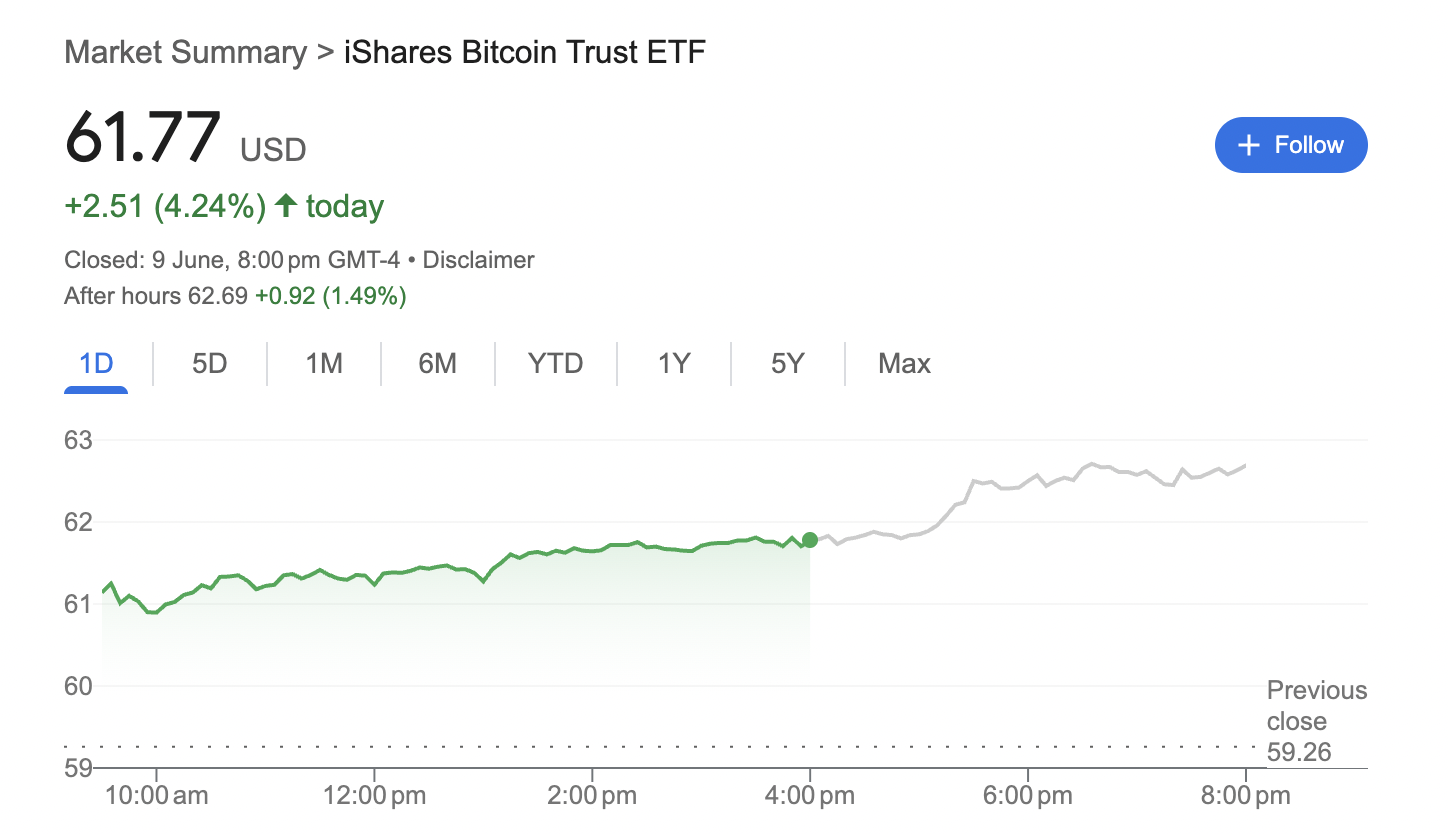Open the YTD chart view
1448x834 pixels.
point(555,364)
